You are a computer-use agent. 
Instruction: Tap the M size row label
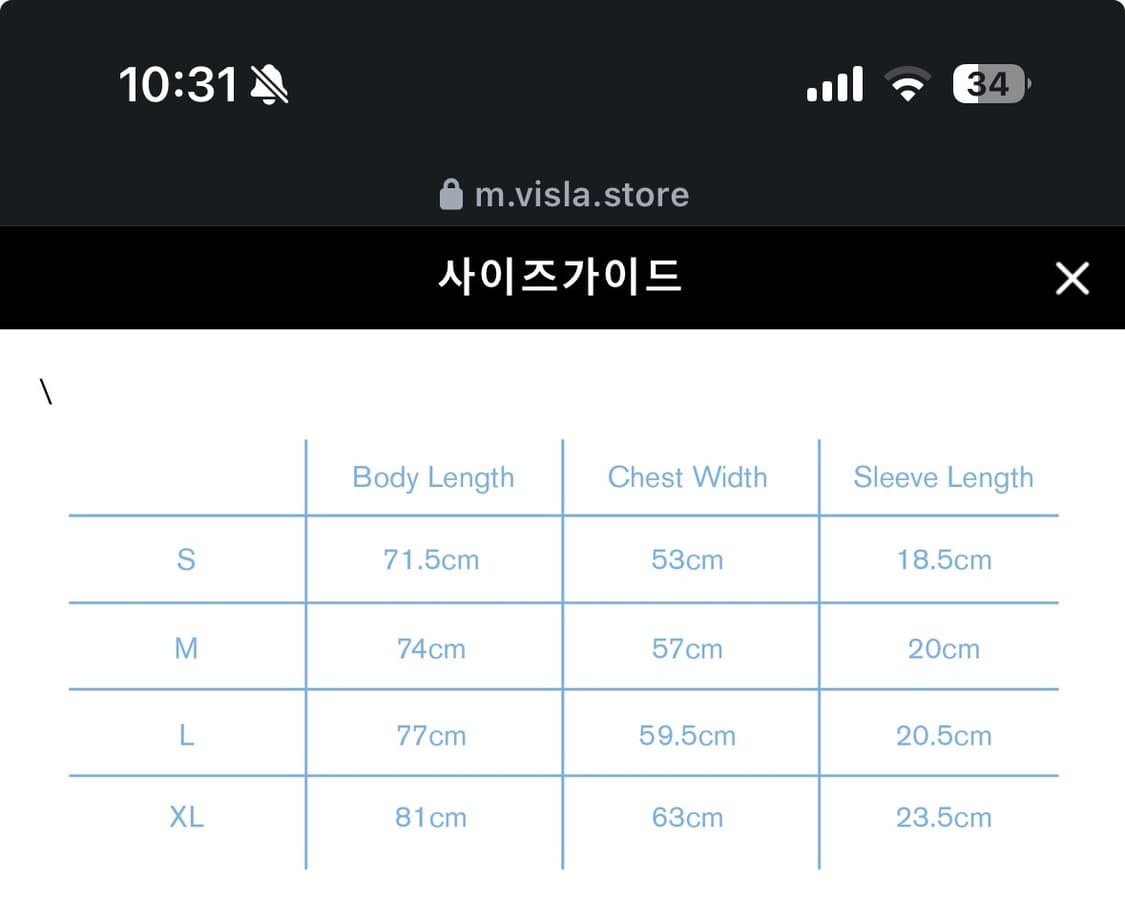click(186, 649)
